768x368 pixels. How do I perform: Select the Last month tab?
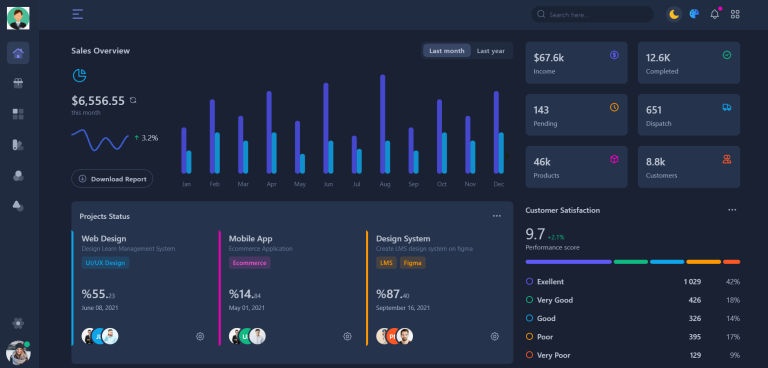[447, 51]
